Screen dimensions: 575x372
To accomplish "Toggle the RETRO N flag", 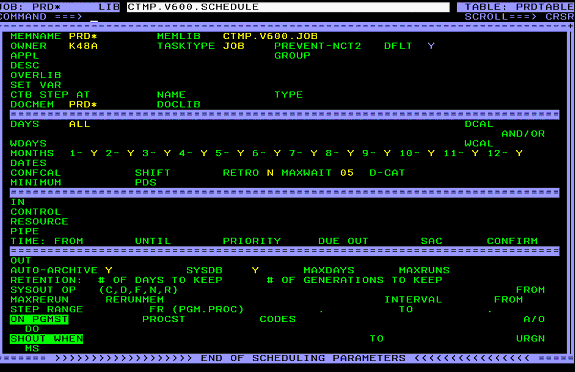I will (x=270, y=173).
